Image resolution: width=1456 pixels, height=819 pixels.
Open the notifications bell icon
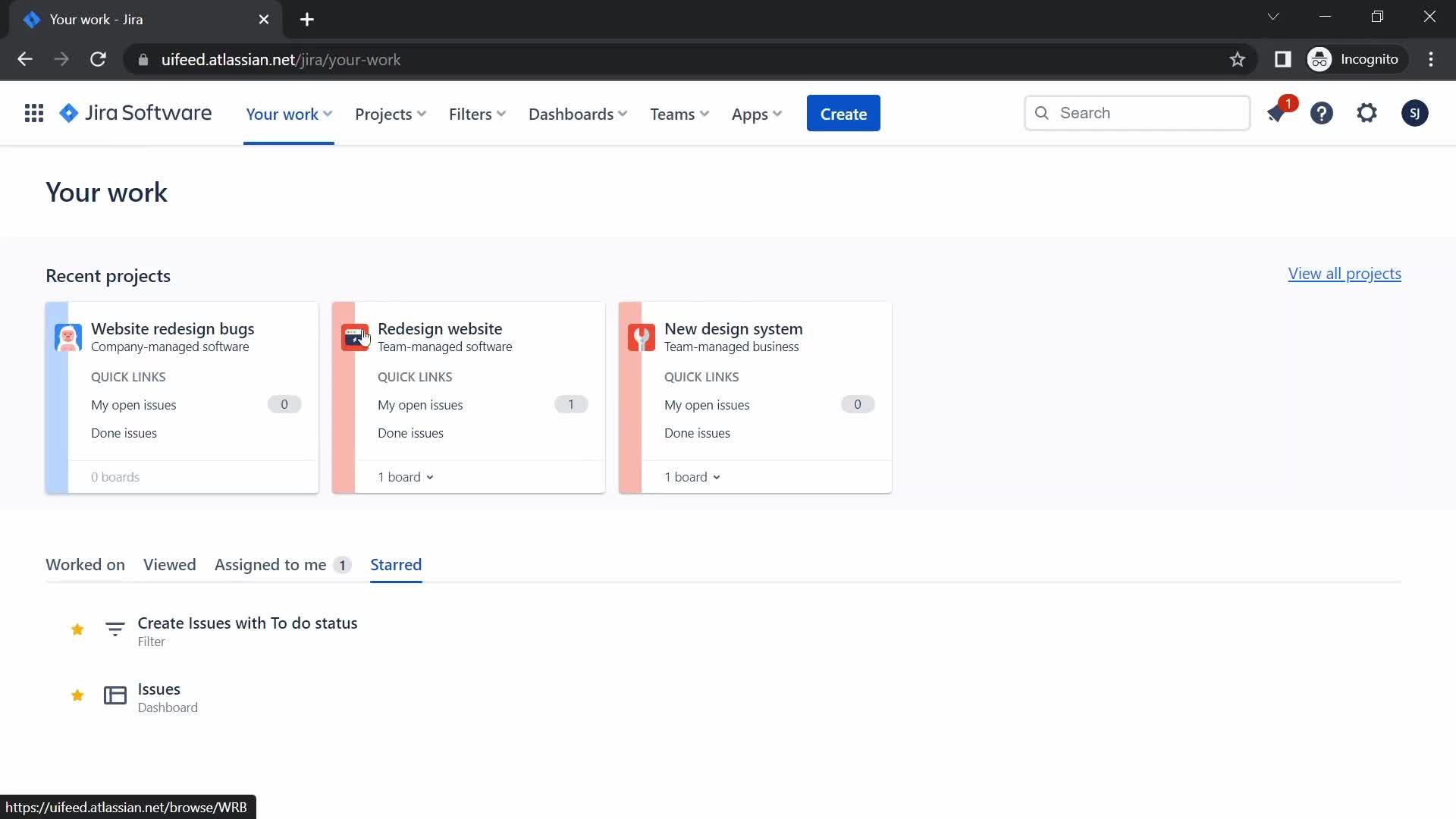tap(1276, 113)
